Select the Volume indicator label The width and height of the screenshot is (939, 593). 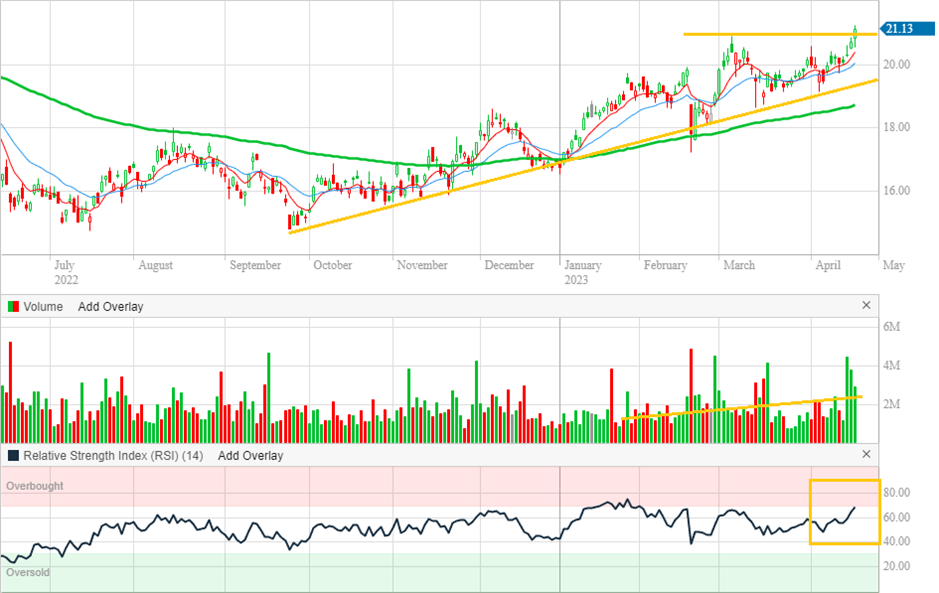pyautogui.click(x=43, y=307)
